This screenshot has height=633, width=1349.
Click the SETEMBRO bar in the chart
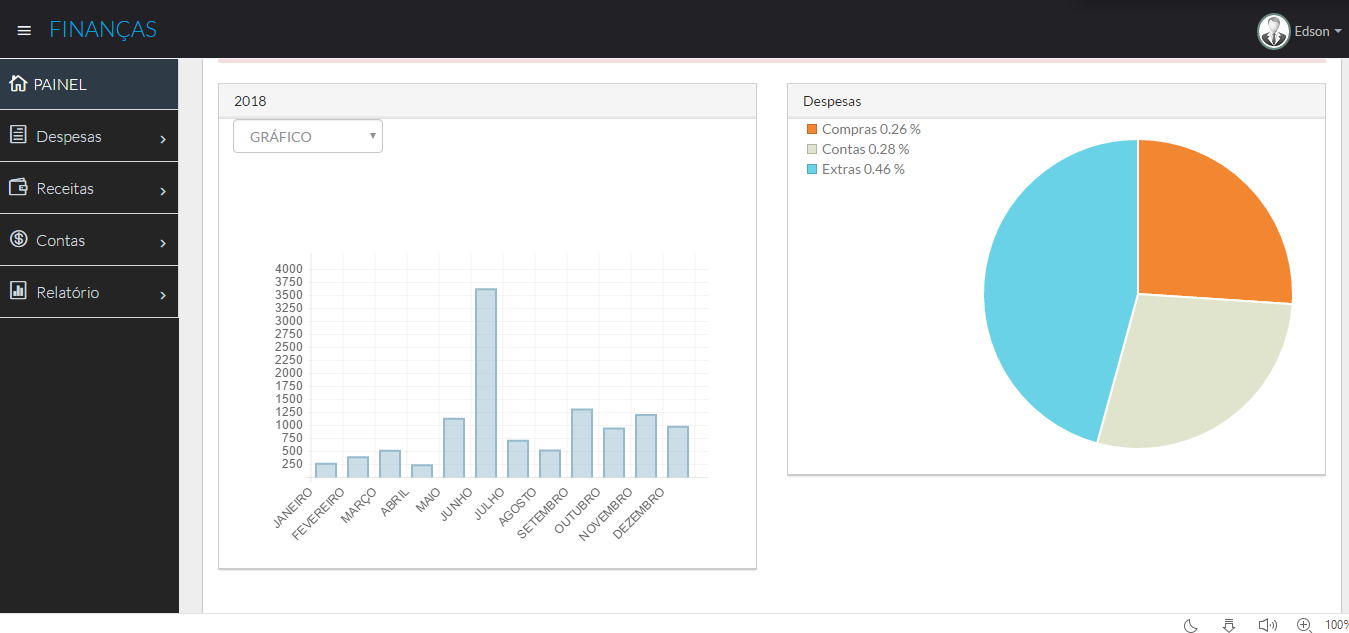[x=582, y=443]
